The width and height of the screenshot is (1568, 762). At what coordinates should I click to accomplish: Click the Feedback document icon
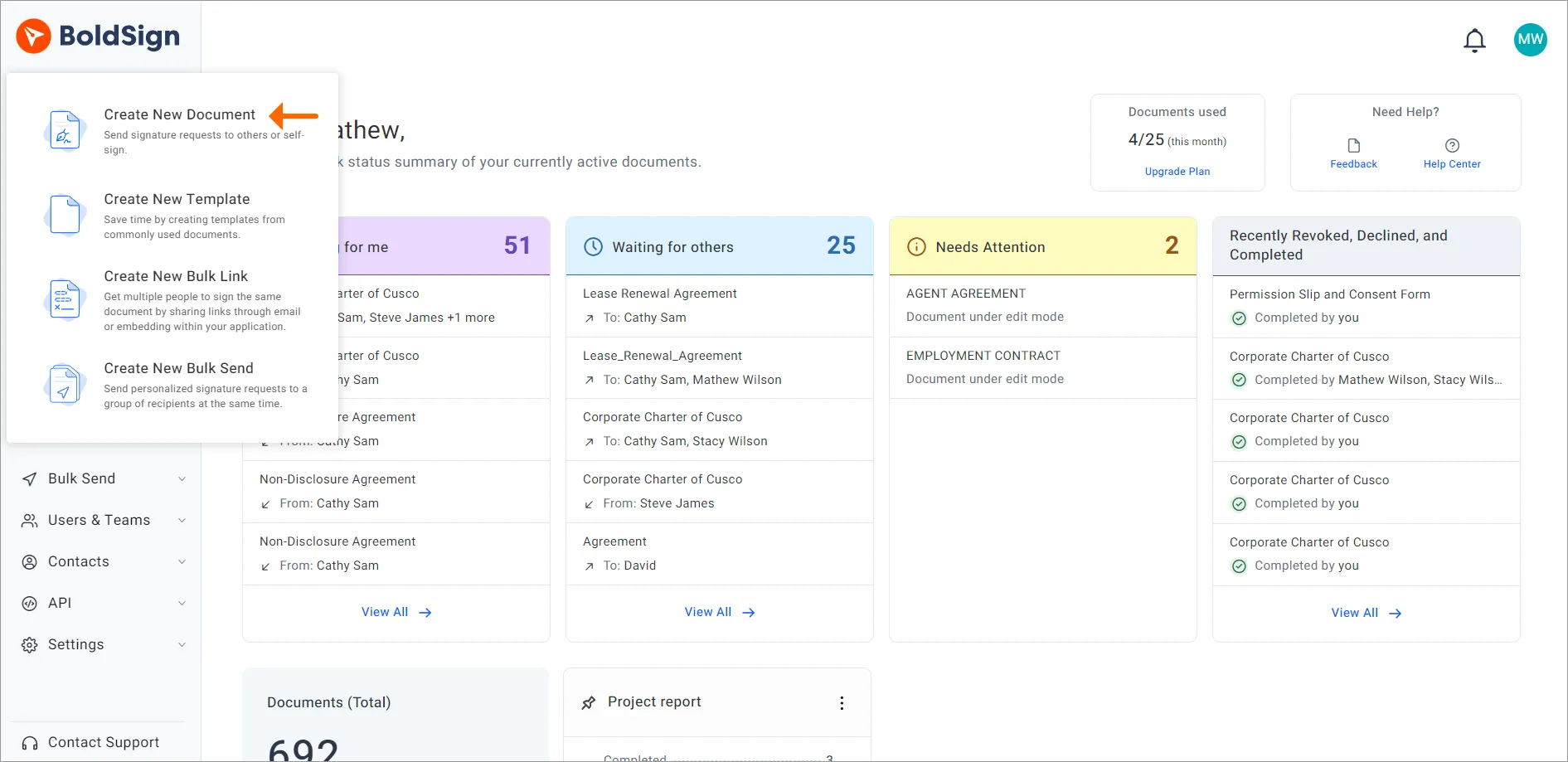click(1354, 146)
